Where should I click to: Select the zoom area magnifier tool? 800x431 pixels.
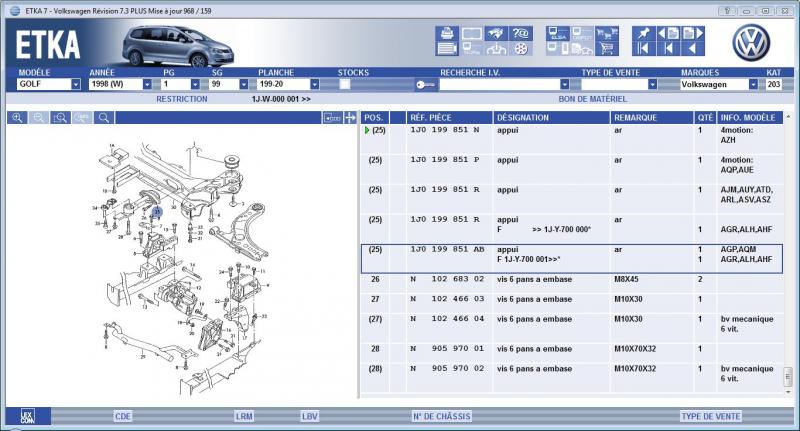click(60, 118)
